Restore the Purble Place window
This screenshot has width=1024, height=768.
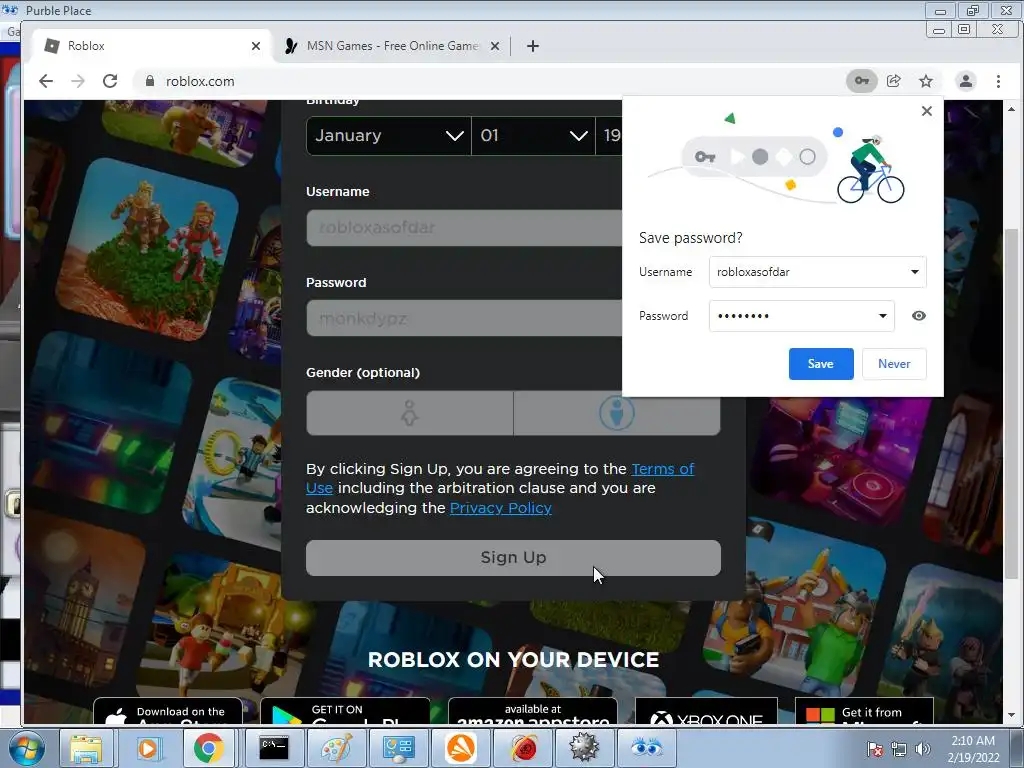pyautogui.click(x=973, y=10)
